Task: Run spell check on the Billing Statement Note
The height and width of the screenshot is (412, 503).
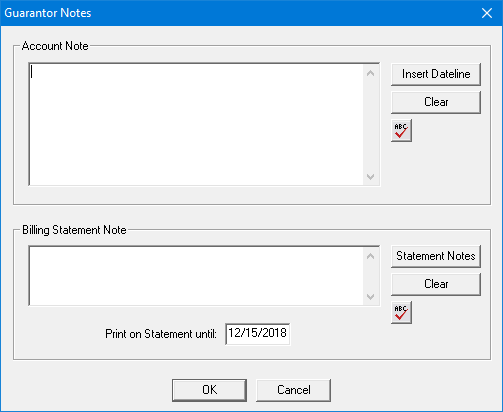Action: [x=401, y=312]
